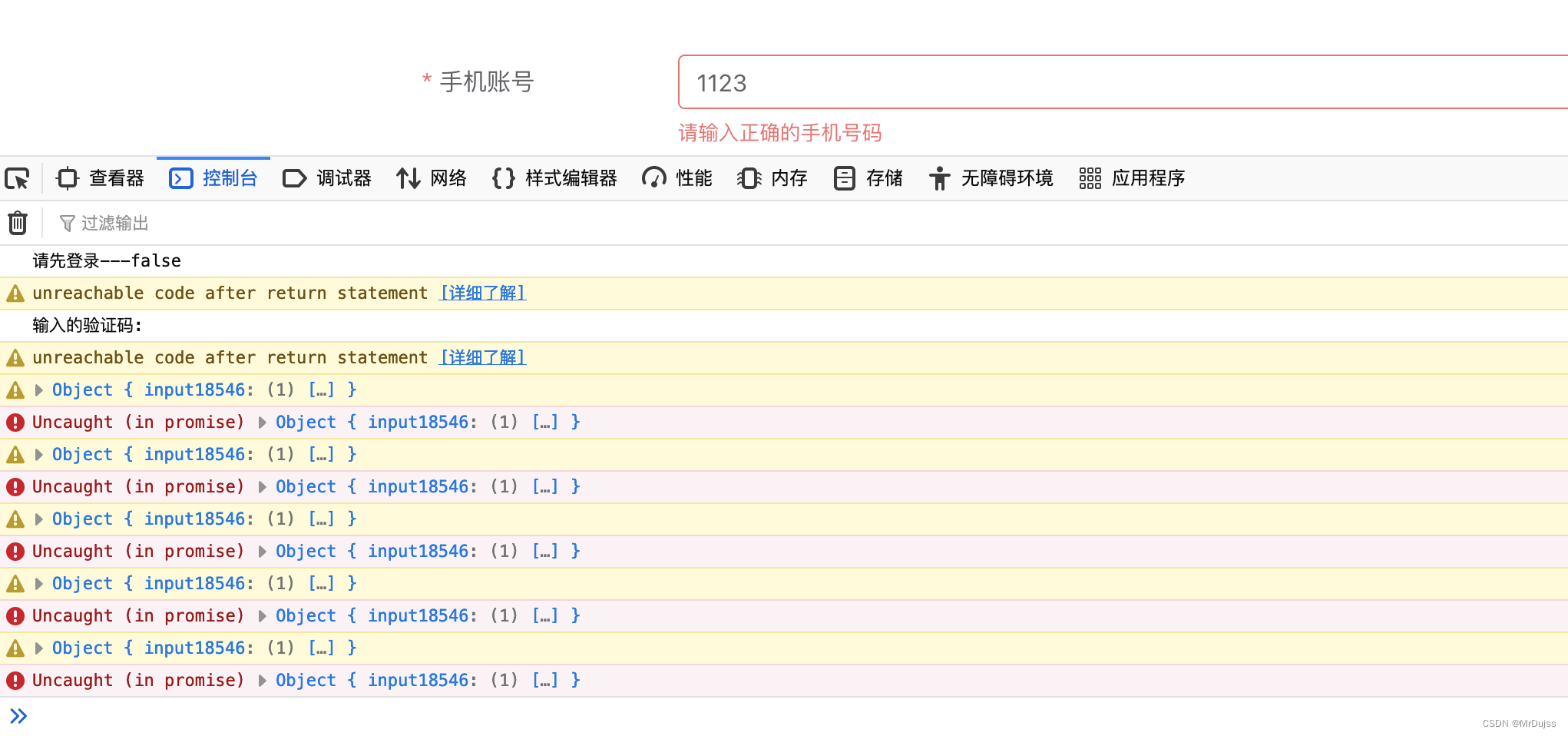1568x736 pixels.
Task: Expand the Object in first Uncaught promise error
Action: click(262, 422)
